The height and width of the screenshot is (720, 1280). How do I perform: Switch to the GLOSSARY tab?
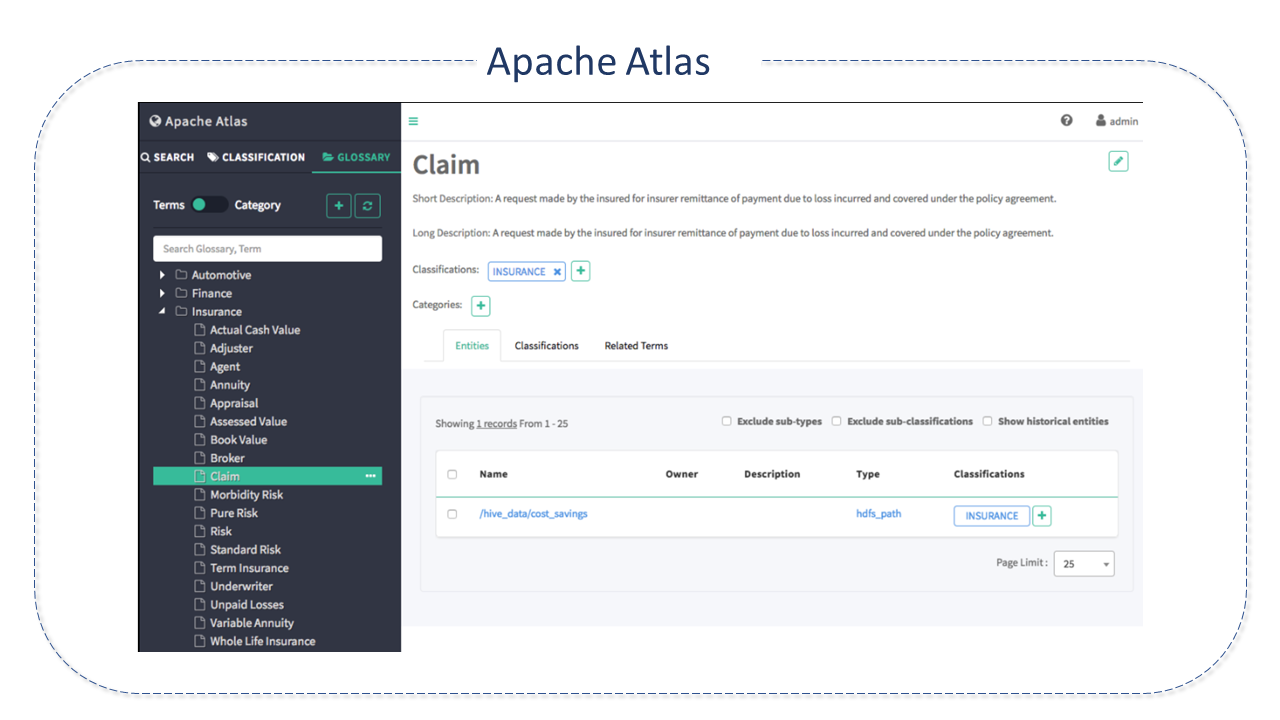[357, 157]
